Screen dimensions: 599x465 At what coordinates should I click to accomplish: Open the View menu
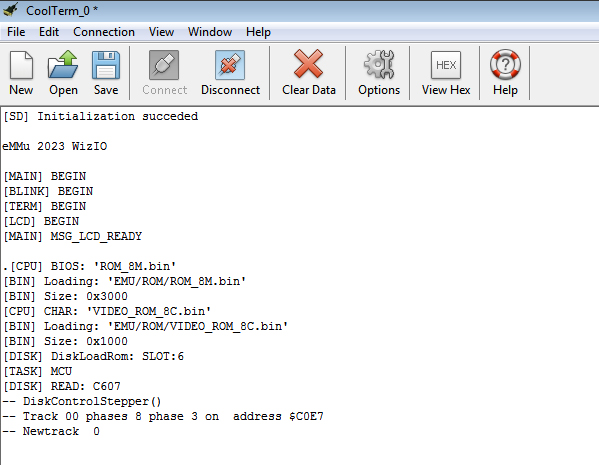click(x=161, y=32)
